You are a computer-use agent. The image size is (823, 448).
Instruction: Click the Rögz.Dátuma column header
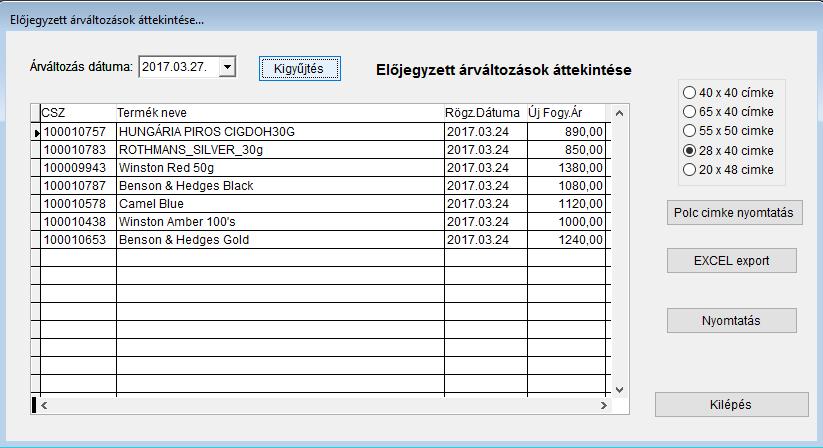(486, 113)
